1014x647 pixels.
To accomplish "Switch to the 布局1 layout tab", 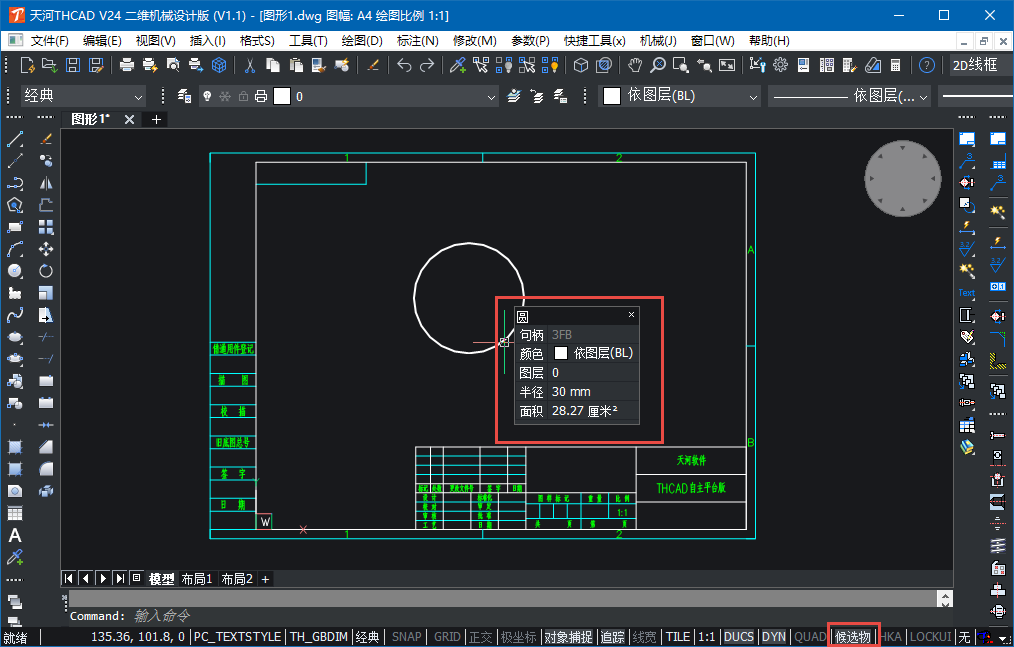I will click(198, 579).
